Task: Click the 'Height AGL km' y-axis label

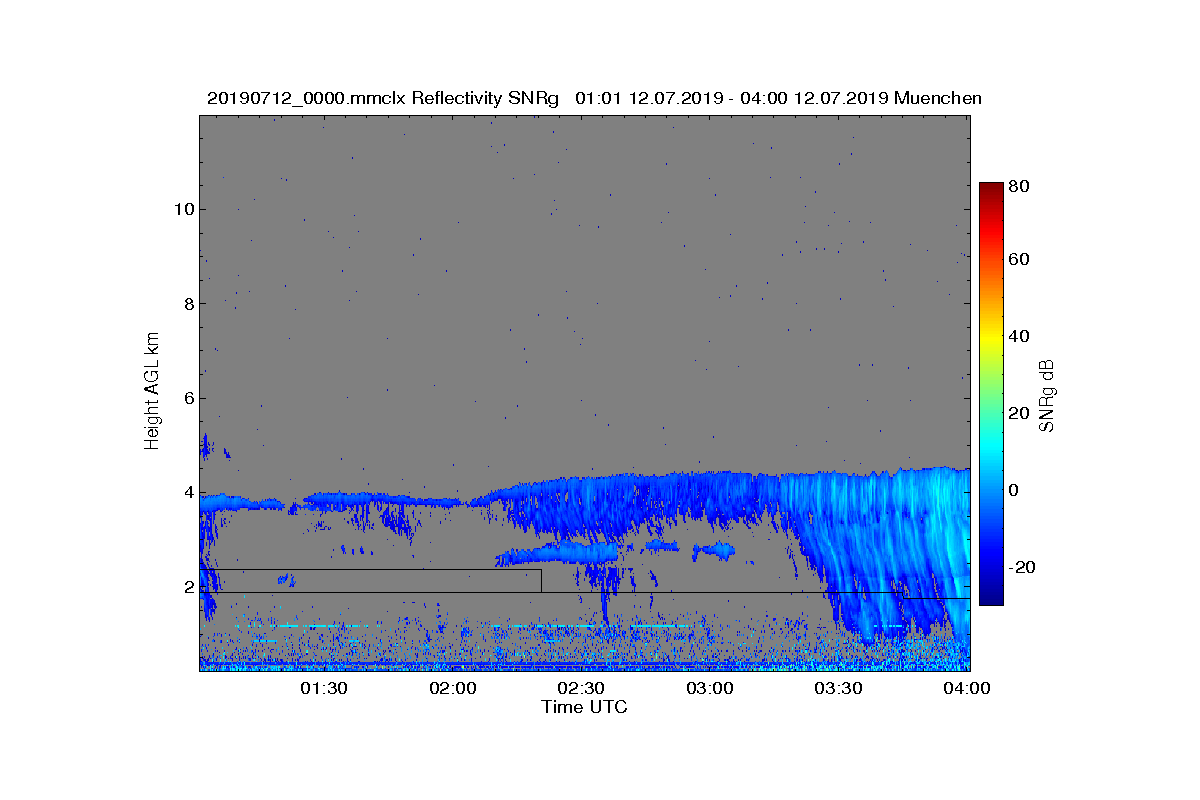Action: tap(152, 393)
